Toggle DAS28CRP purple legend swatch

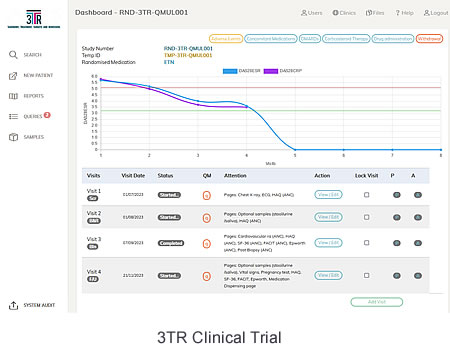(x=271, y=71)
